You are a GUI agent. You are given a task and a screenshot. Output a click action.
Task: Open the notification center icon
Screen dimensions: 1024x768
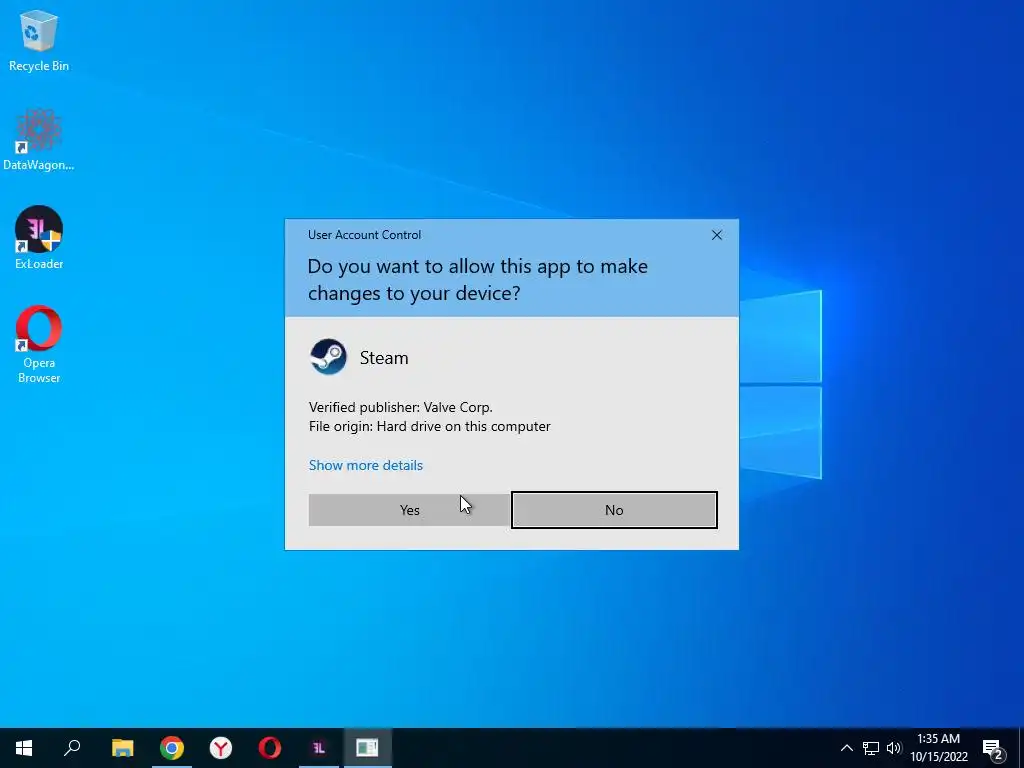pyautogui.click(x=993, y=748)
